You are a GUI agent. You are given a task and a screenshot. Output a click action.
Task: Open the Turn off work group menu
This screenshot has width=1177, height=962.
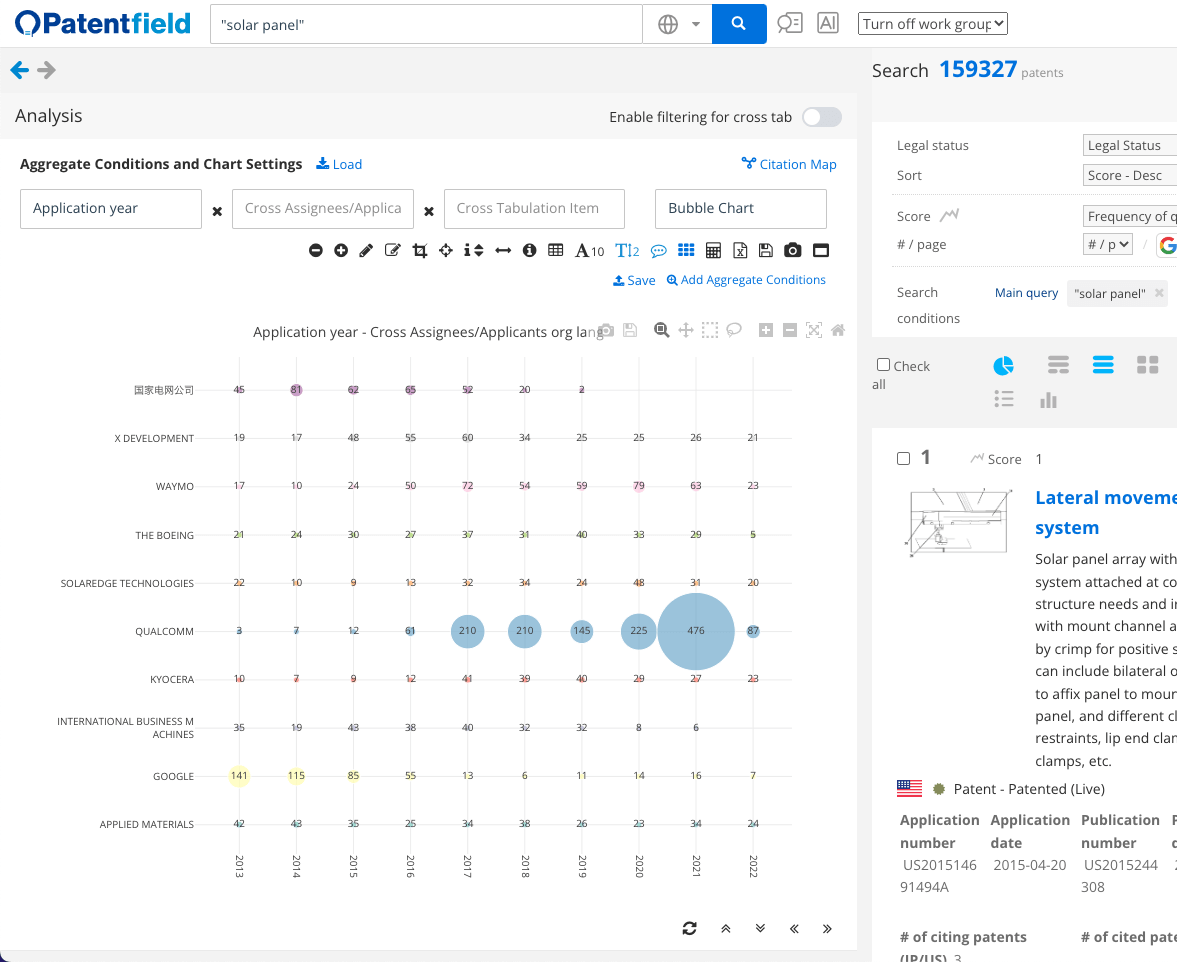(932, 23)
